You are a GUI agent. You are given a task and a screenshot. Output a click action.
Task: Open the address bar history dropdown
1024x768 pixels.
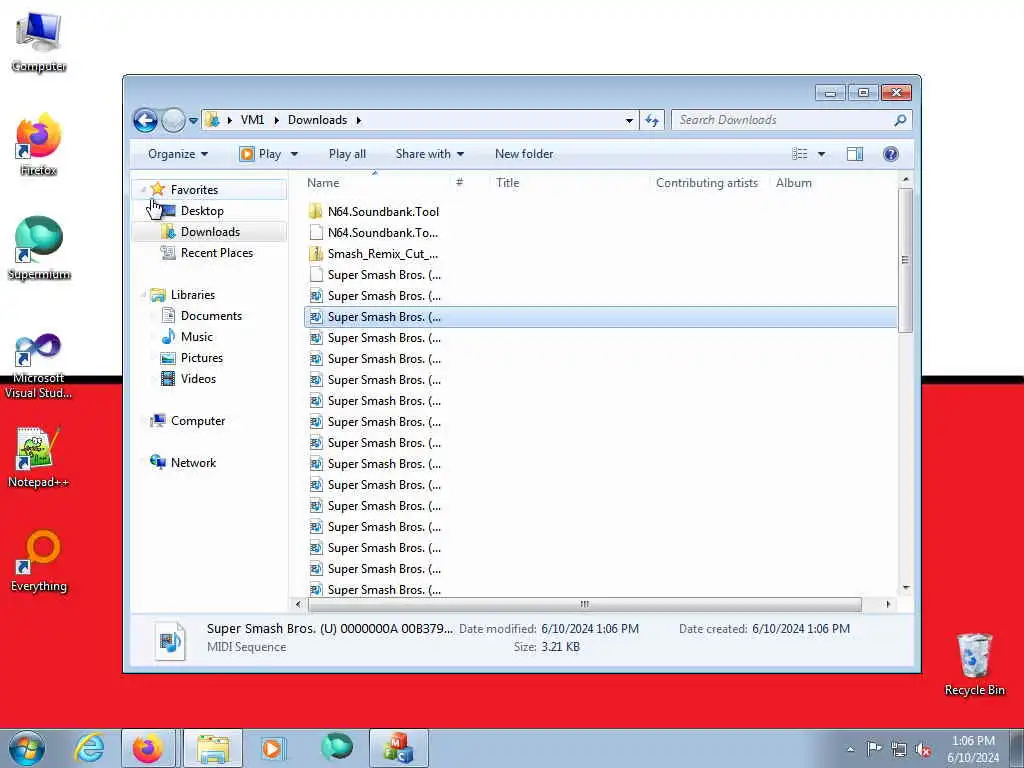click(629, 121)
